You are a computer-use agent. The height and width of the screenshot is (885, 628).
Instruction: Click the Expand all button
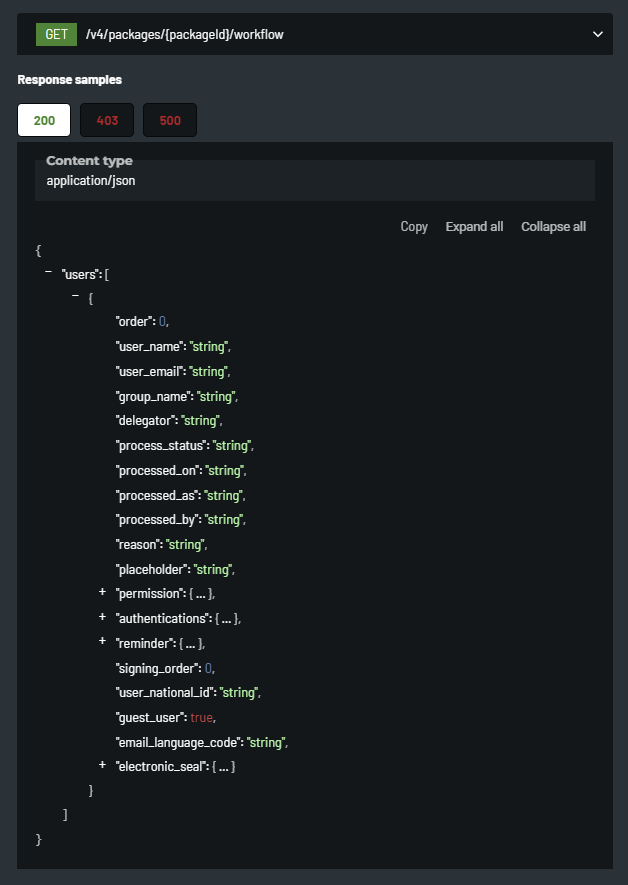point(474,227)
